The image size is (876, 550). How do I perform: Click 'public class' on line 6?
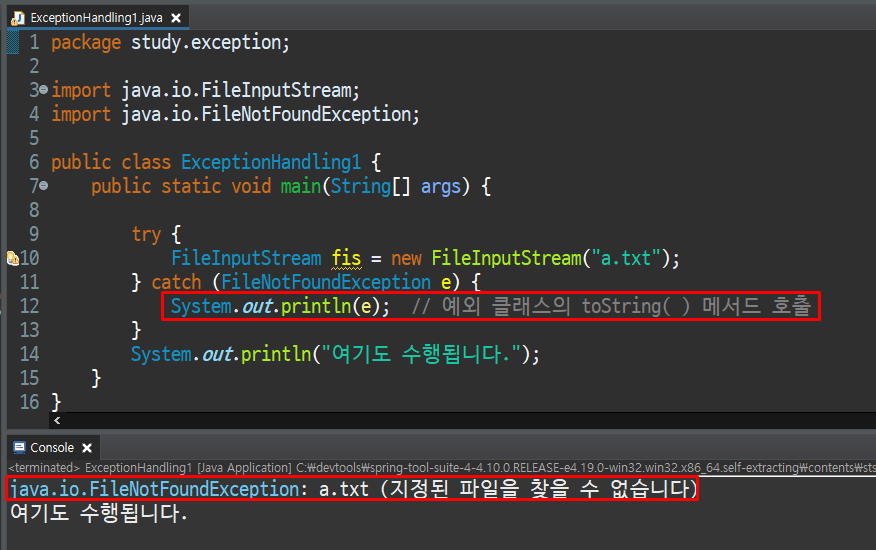[111, 162]
